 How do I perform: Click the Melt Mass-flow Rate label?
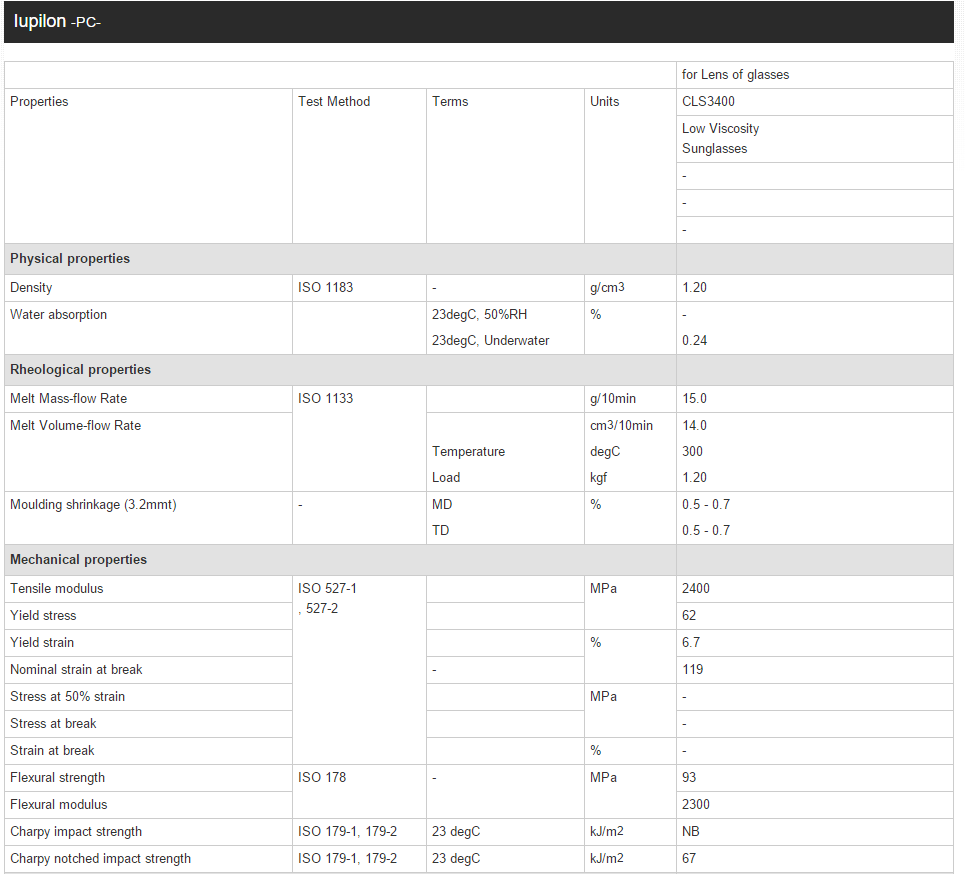point(68,398)
